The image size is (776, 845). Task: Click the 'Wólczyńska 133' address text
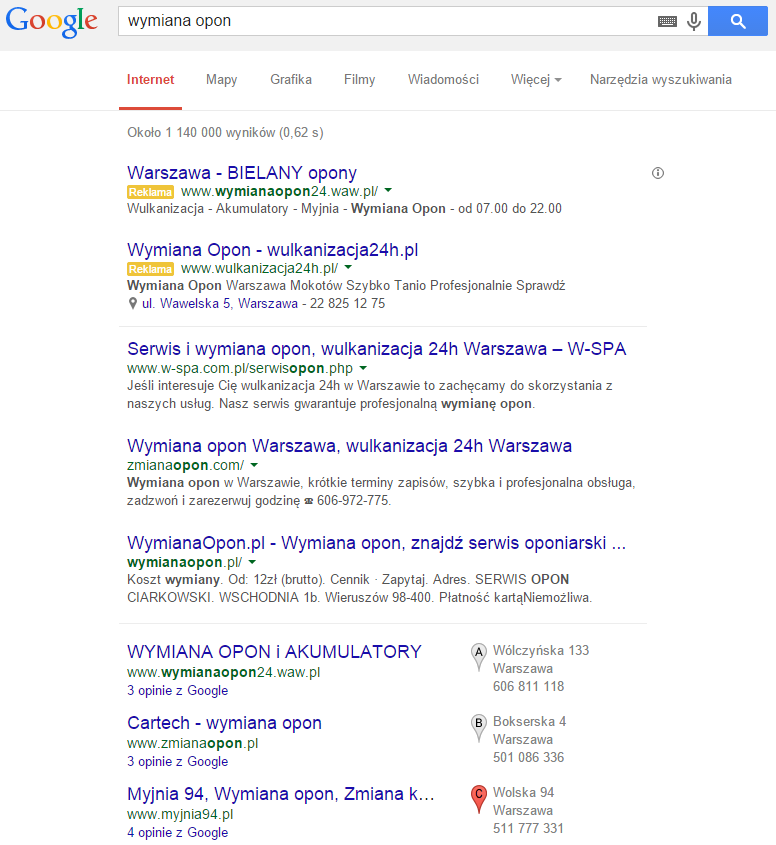pyautogui.click(x=541, y=650)
